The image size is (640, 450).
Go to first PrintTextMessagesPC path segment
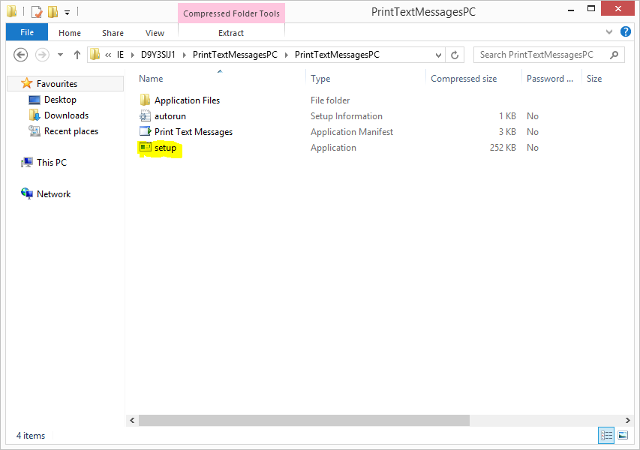(235, 55)
